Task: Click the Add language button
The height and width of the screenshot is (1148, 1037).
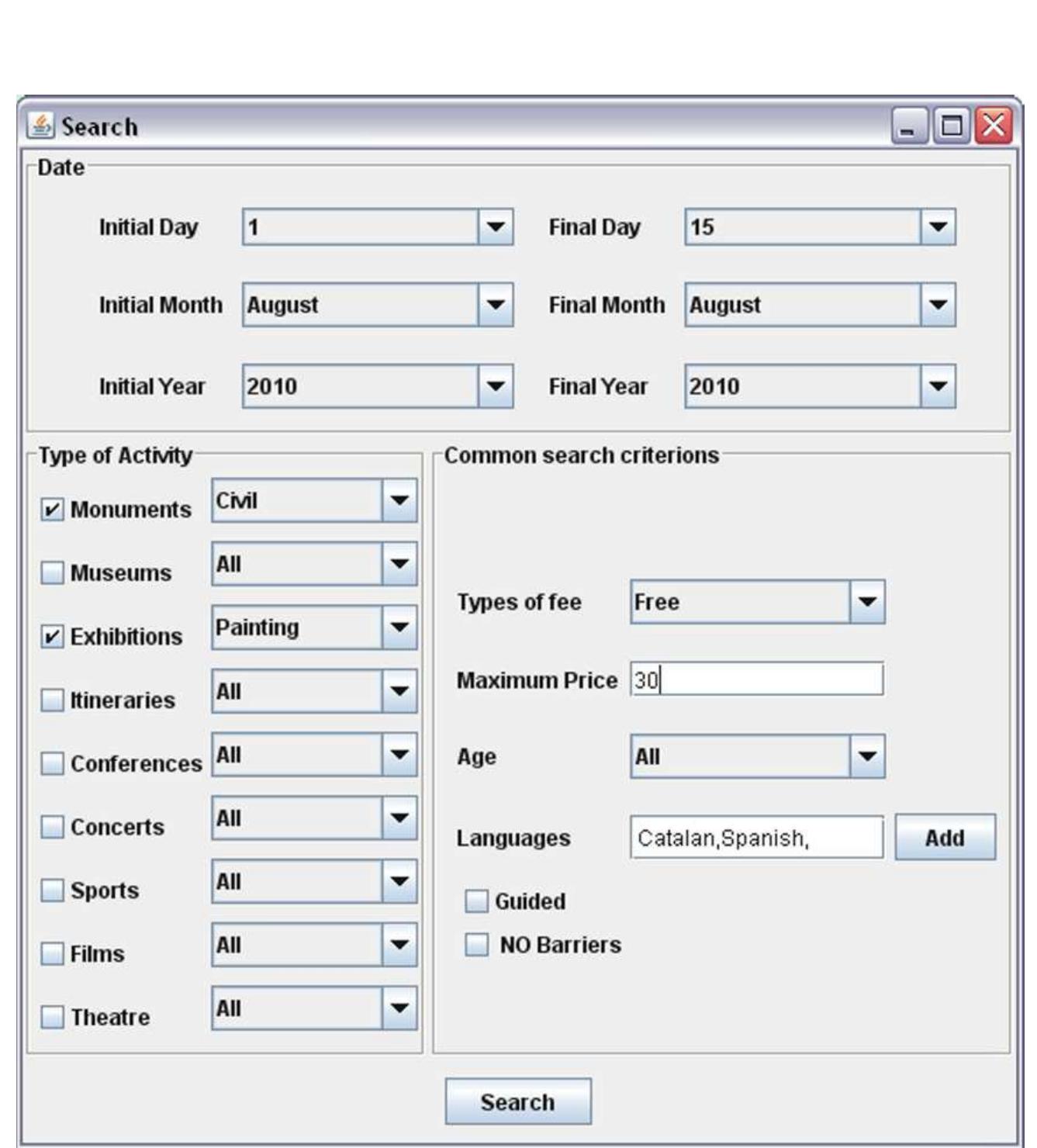Action: tap(945, 838)
